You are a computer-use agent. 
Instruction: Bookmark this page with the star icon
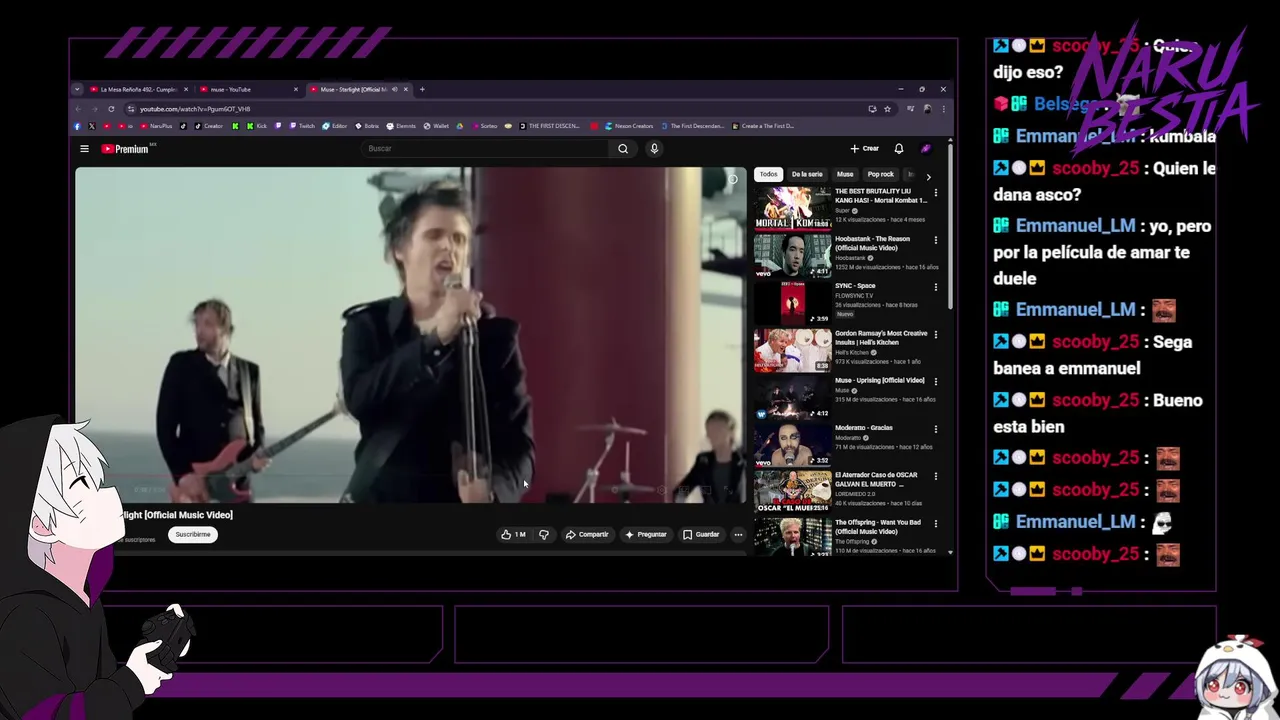point(887,109)
